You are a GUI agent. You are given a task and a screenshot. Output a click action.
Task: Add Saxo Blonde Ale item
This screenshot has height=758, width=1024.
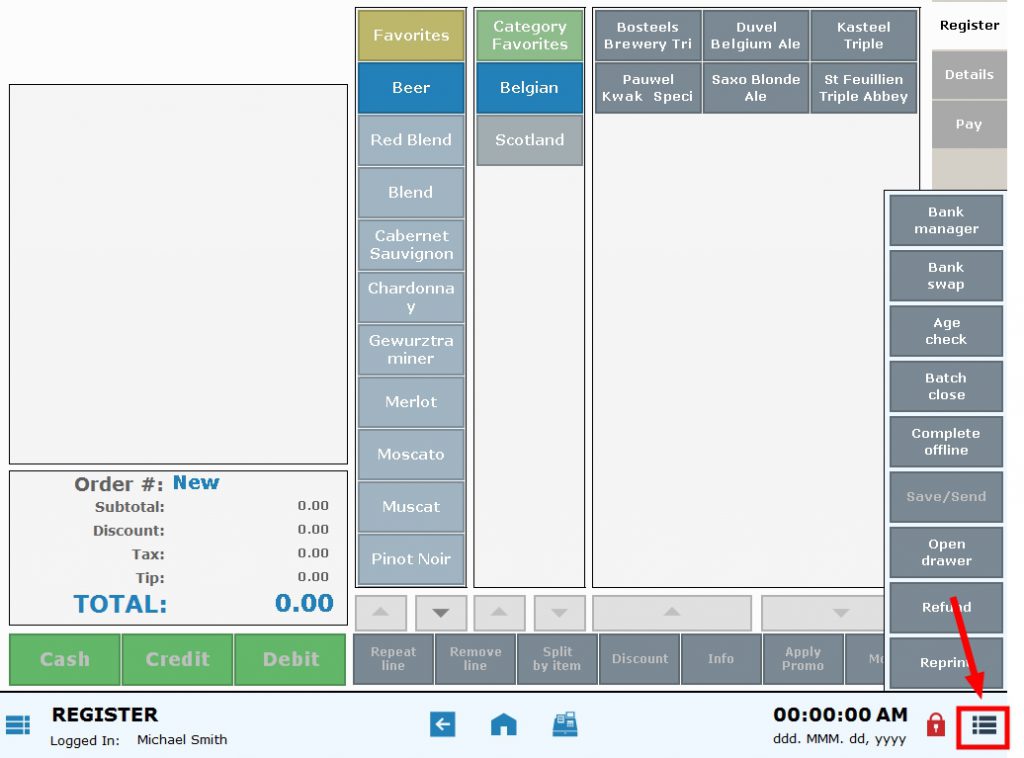coord(756,87)
